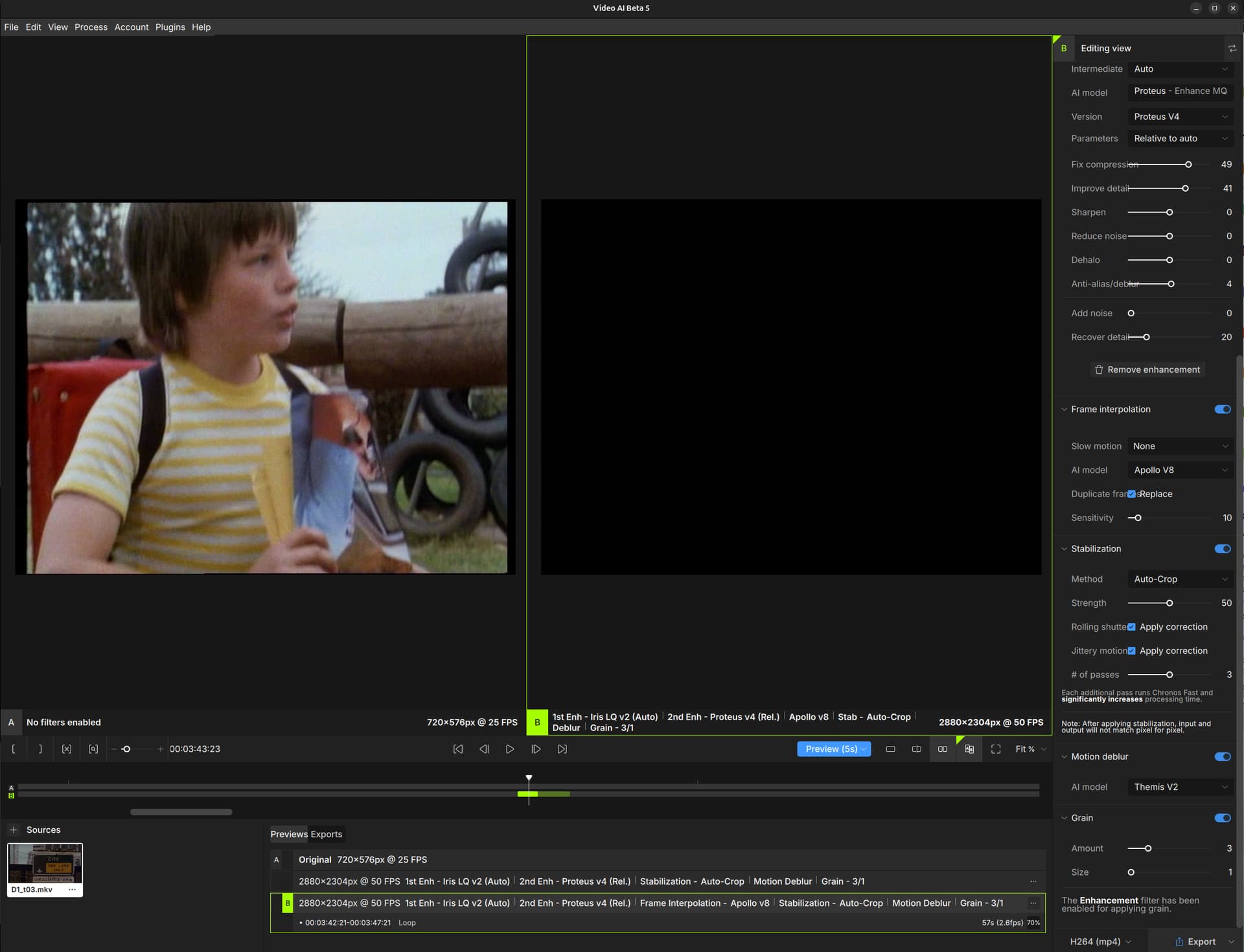Open the Auto-Crop method dropdown

click(x=1179, y=579)
